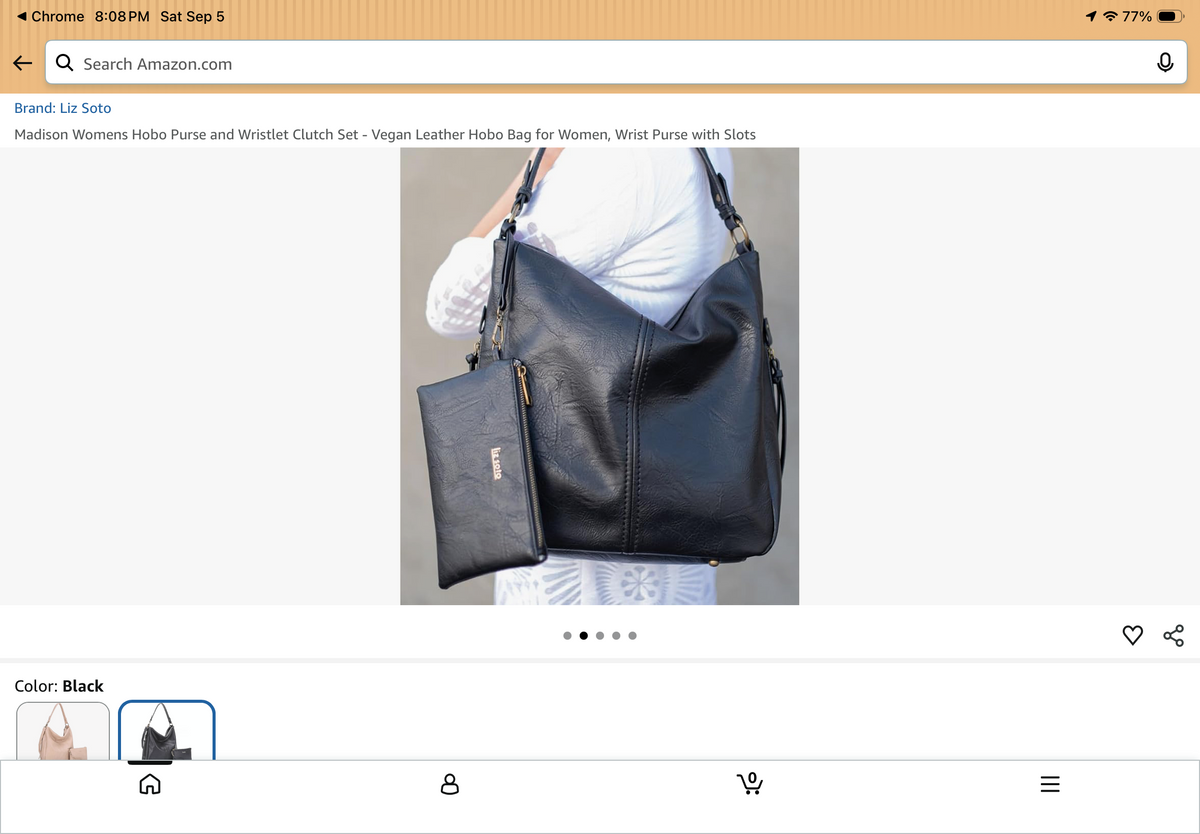Open the shopping cart icon

point(750,784)
